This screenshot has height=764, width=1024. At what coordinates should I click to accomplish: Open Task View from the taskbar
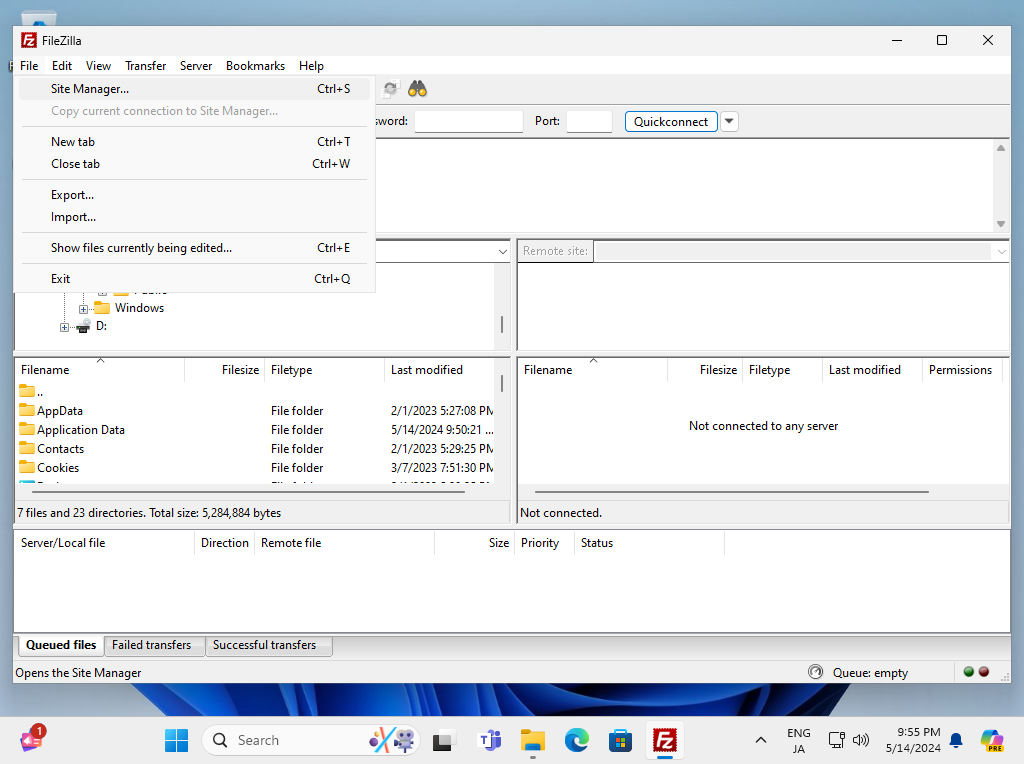442,740
